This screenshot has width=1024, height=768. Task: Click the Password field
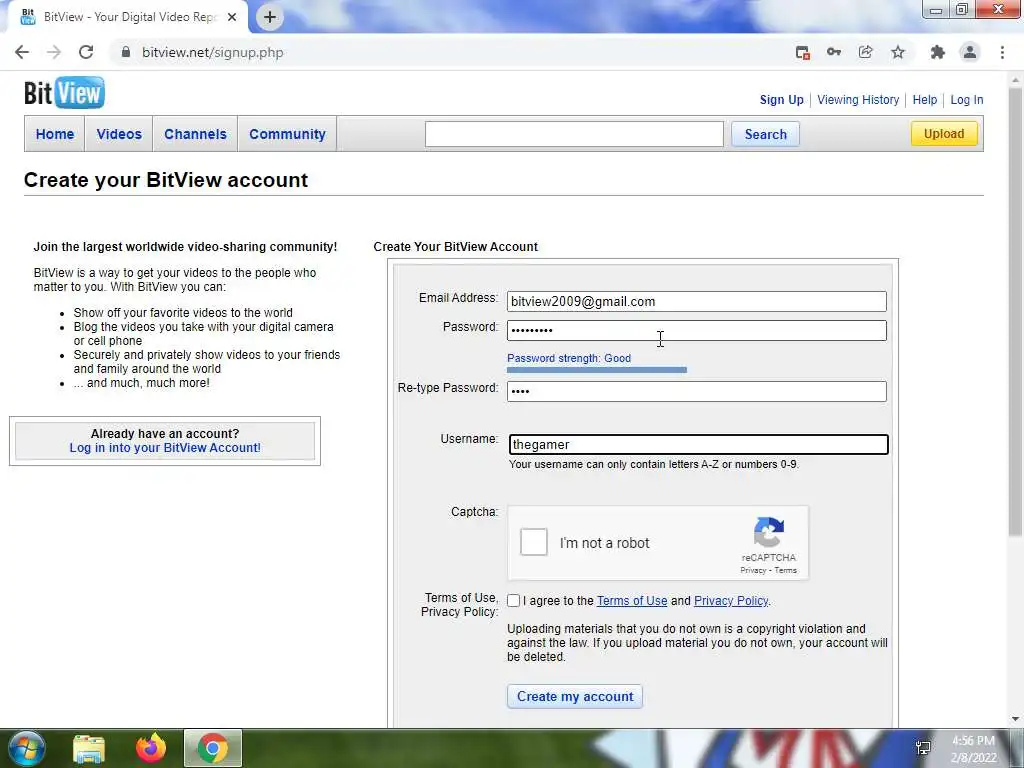point(697,330)
